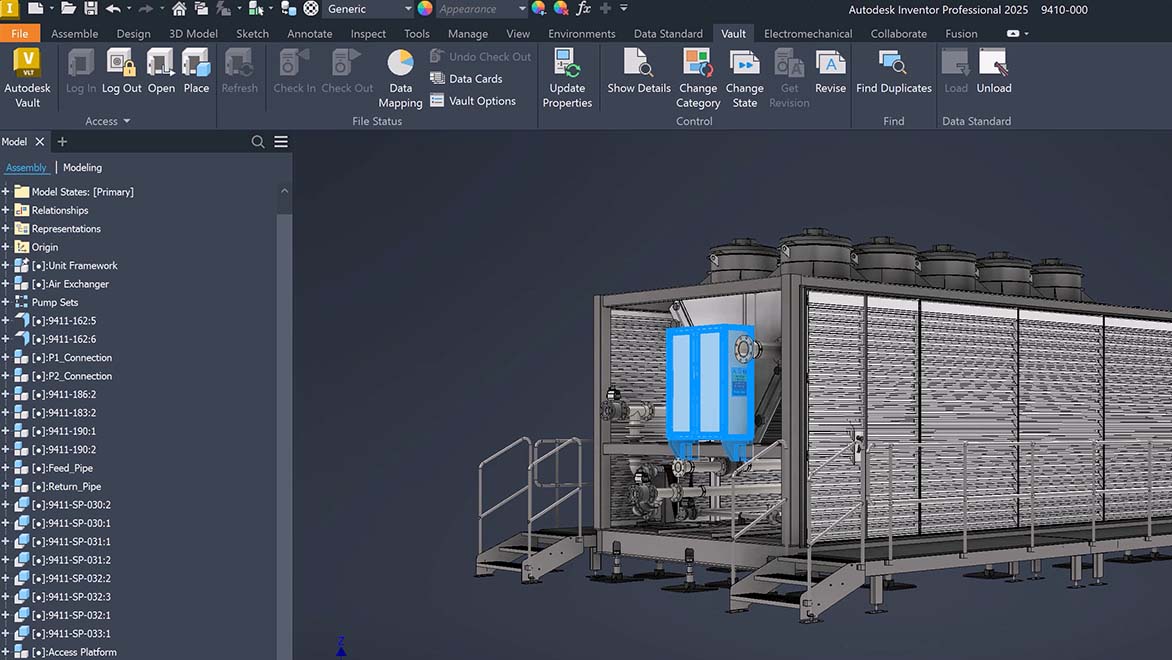
Task: Open the Autodesk Vault panel
Action: tap(27, 75)
